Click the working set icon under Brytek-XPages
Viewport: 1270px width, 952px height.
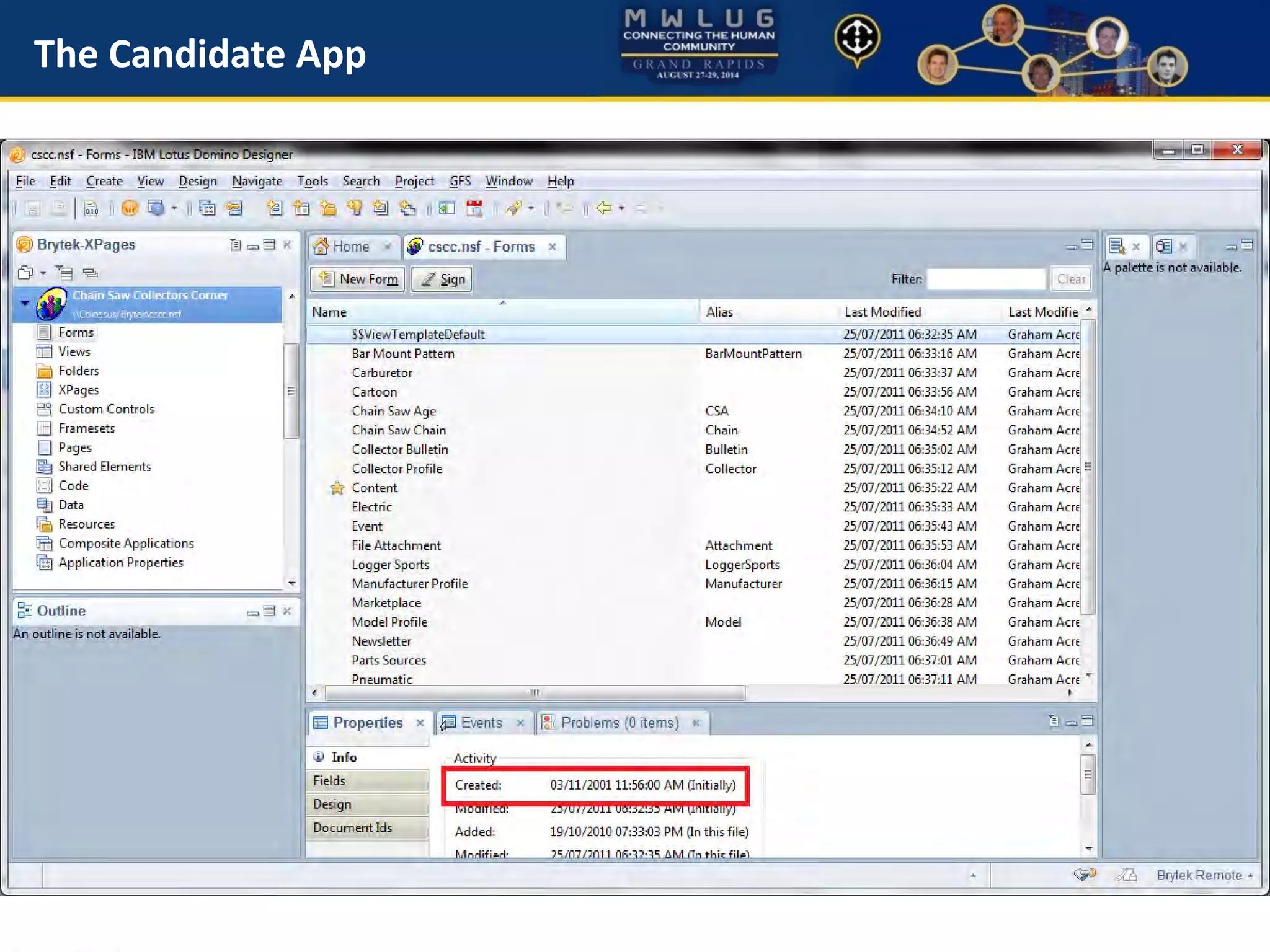coord(26,272)
